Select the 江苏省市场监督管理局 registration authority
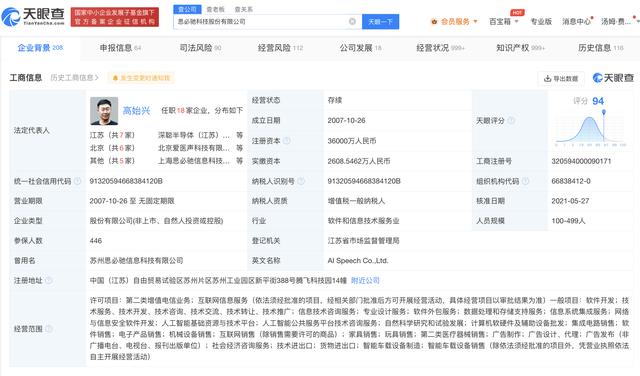Screen dimensions: 640x376 tap(363, 240)
